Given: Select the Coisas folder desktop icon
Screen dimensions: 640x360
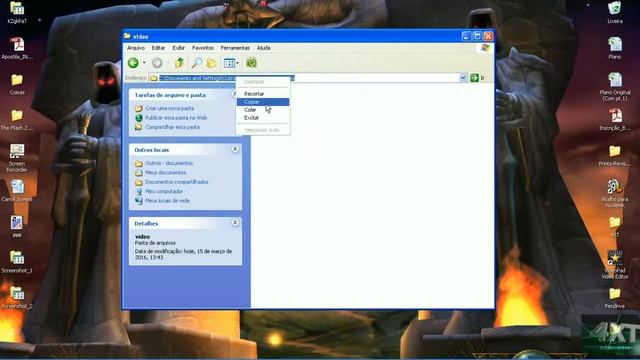Looking at the screenshot, I should click(x=17, y=84).
